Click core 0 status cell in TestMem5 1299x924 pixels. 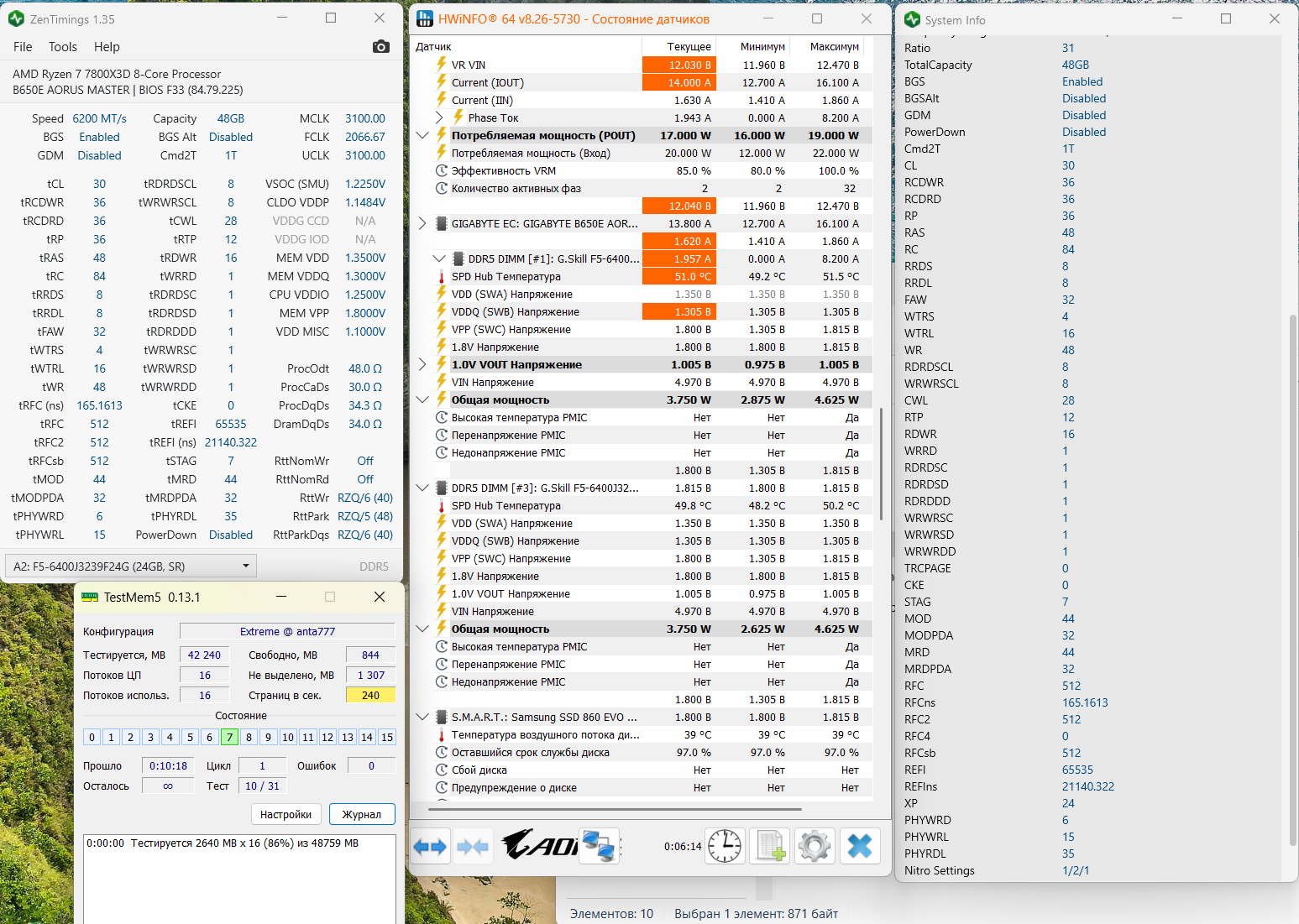(92, 737)
